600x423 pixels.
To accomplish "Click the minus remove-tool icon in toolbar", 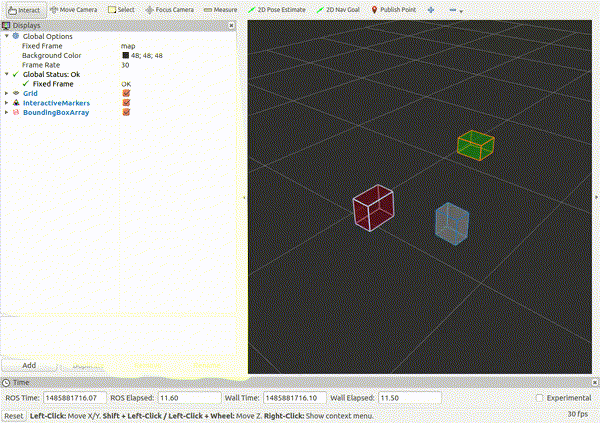I will 453,10.
